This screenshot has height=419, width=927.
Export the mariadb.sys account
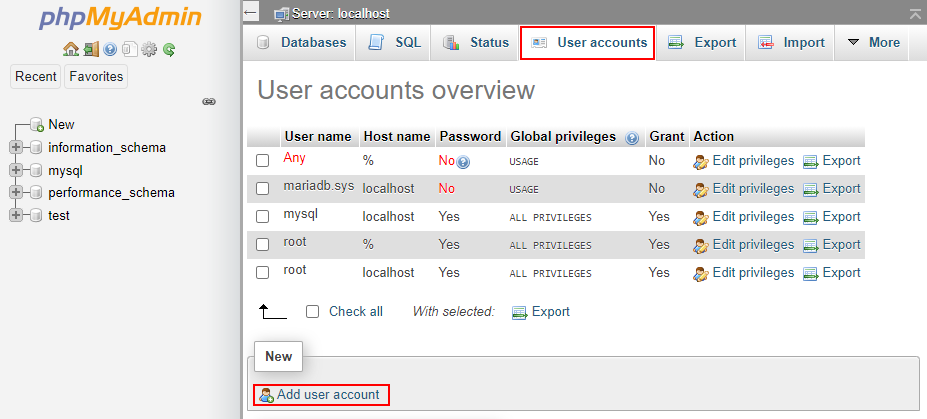(x=832, y=189)
